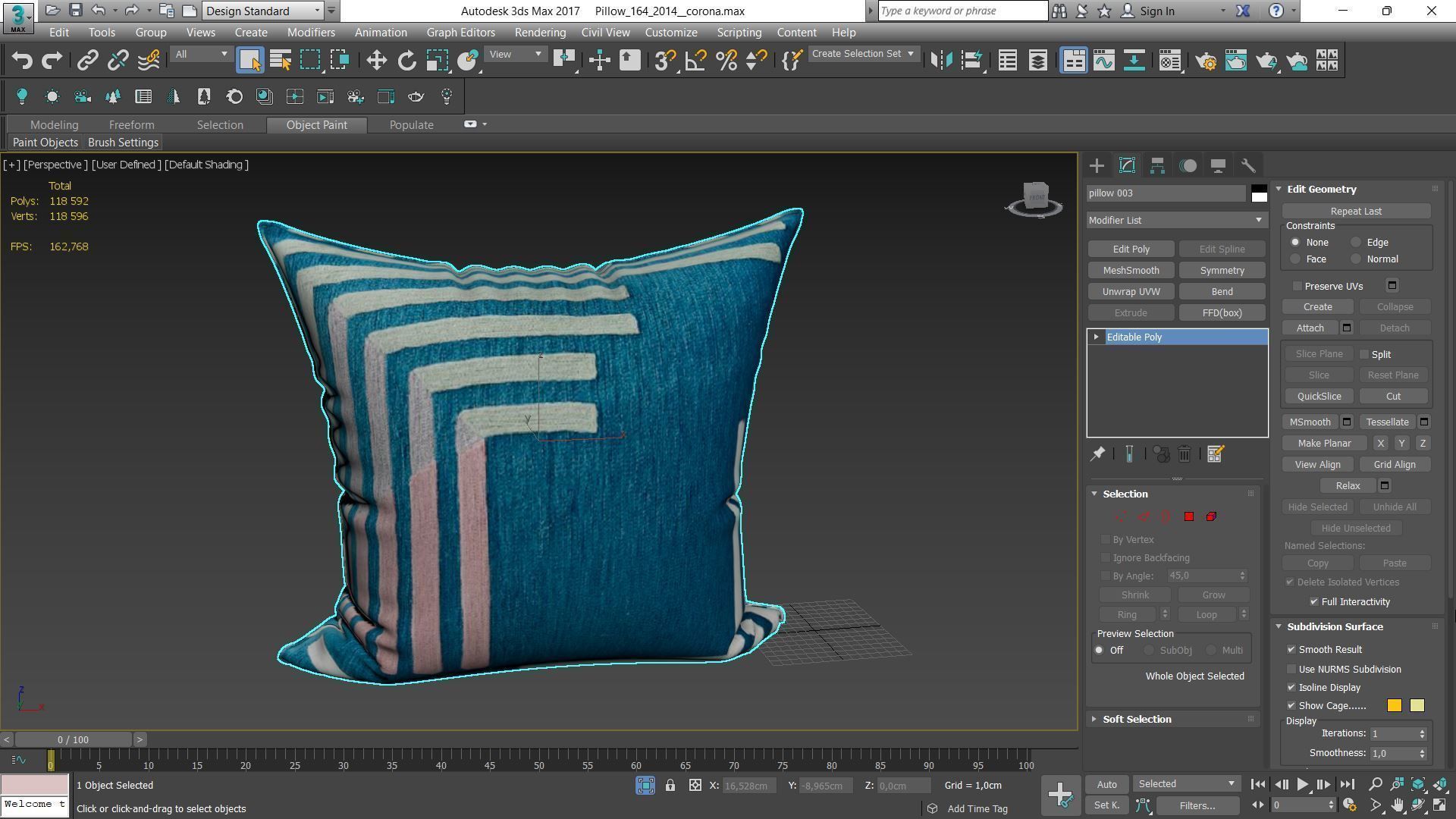Image resolution: width=1456 pixels, height=819 pixels.
Task: Activate the Select Object tool
Action: click(250, 61)
